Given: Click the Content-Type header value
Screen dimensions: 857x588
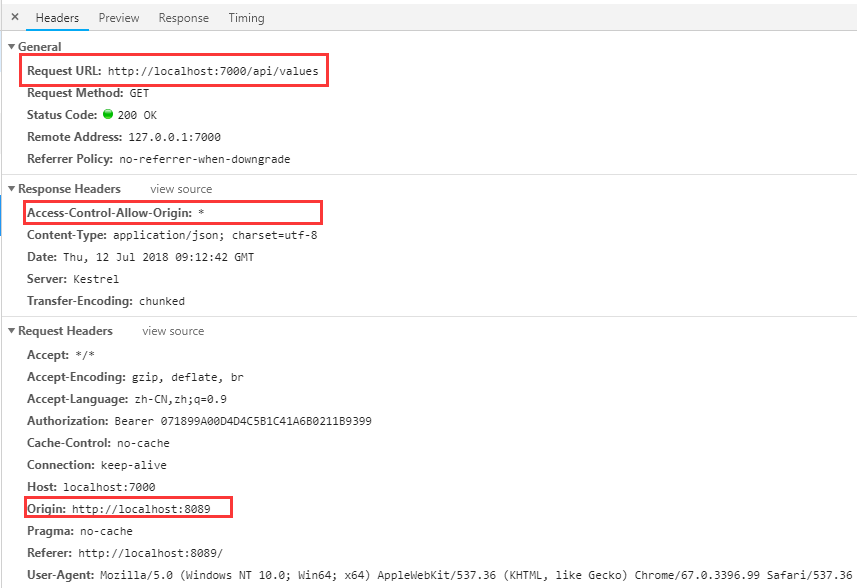Looking at the screenshot, I should (215, 235).
